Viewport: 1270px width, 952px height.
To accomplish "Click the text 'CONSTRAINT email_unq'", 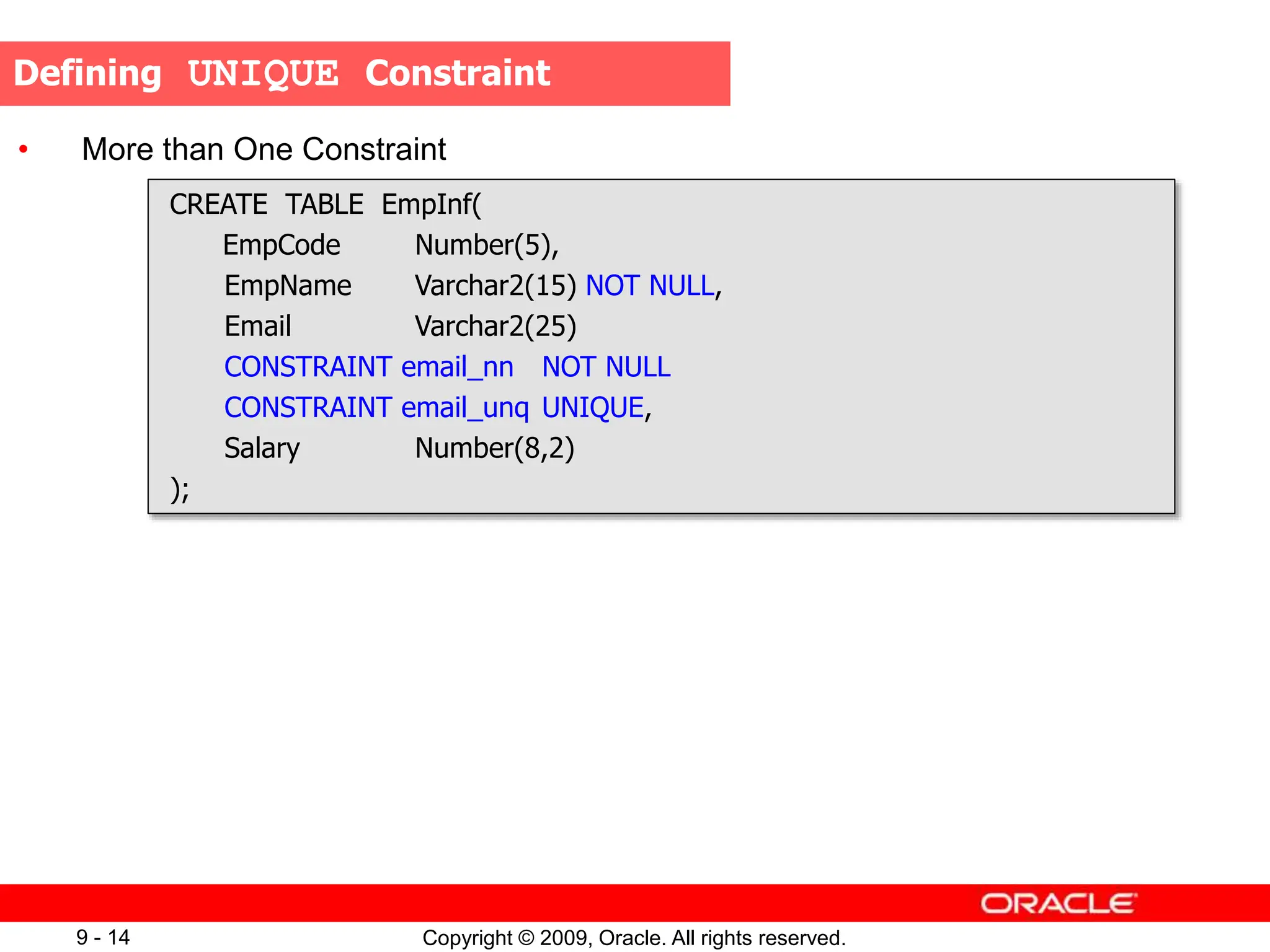I will 376,408.
